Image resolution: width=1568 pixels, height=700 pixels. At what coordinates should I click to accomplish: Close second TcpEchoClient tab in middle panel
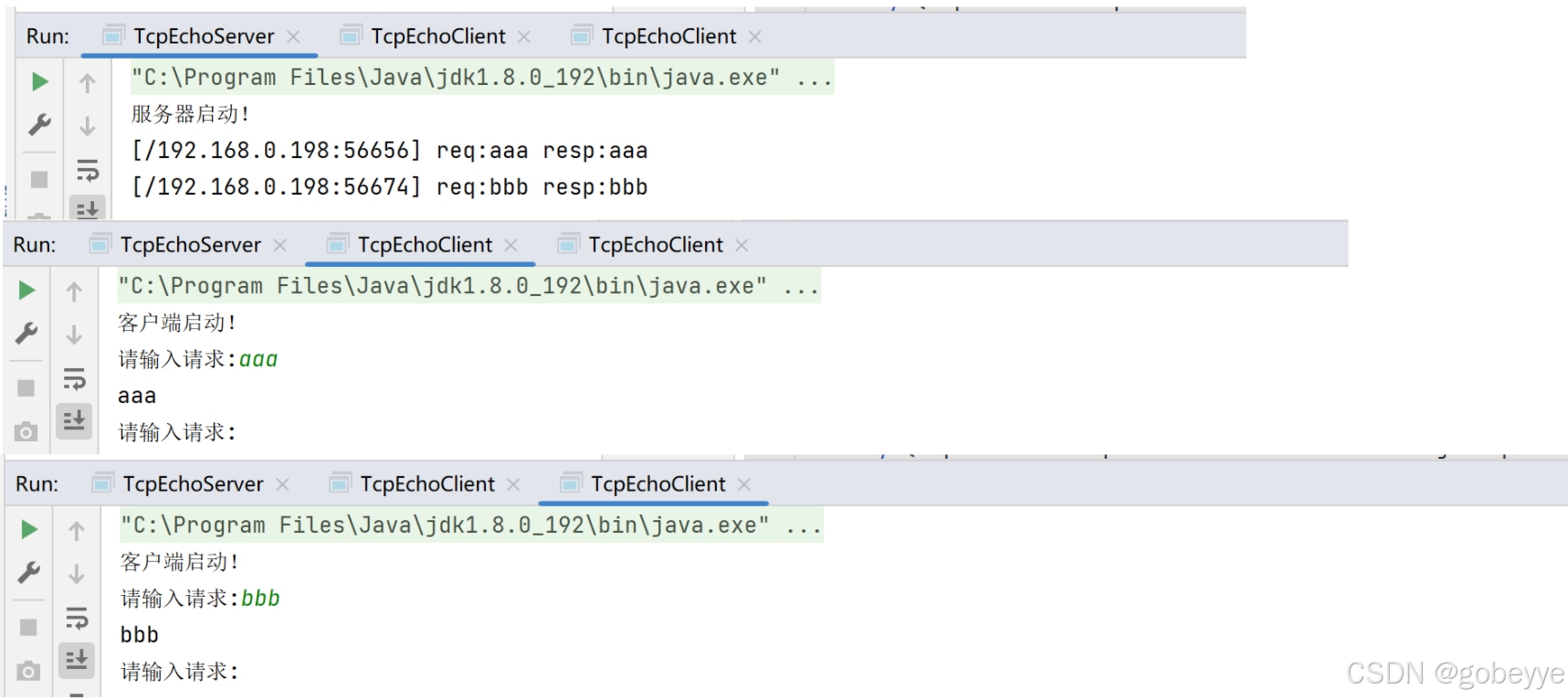pyautogui.click(x=742, y=245)
